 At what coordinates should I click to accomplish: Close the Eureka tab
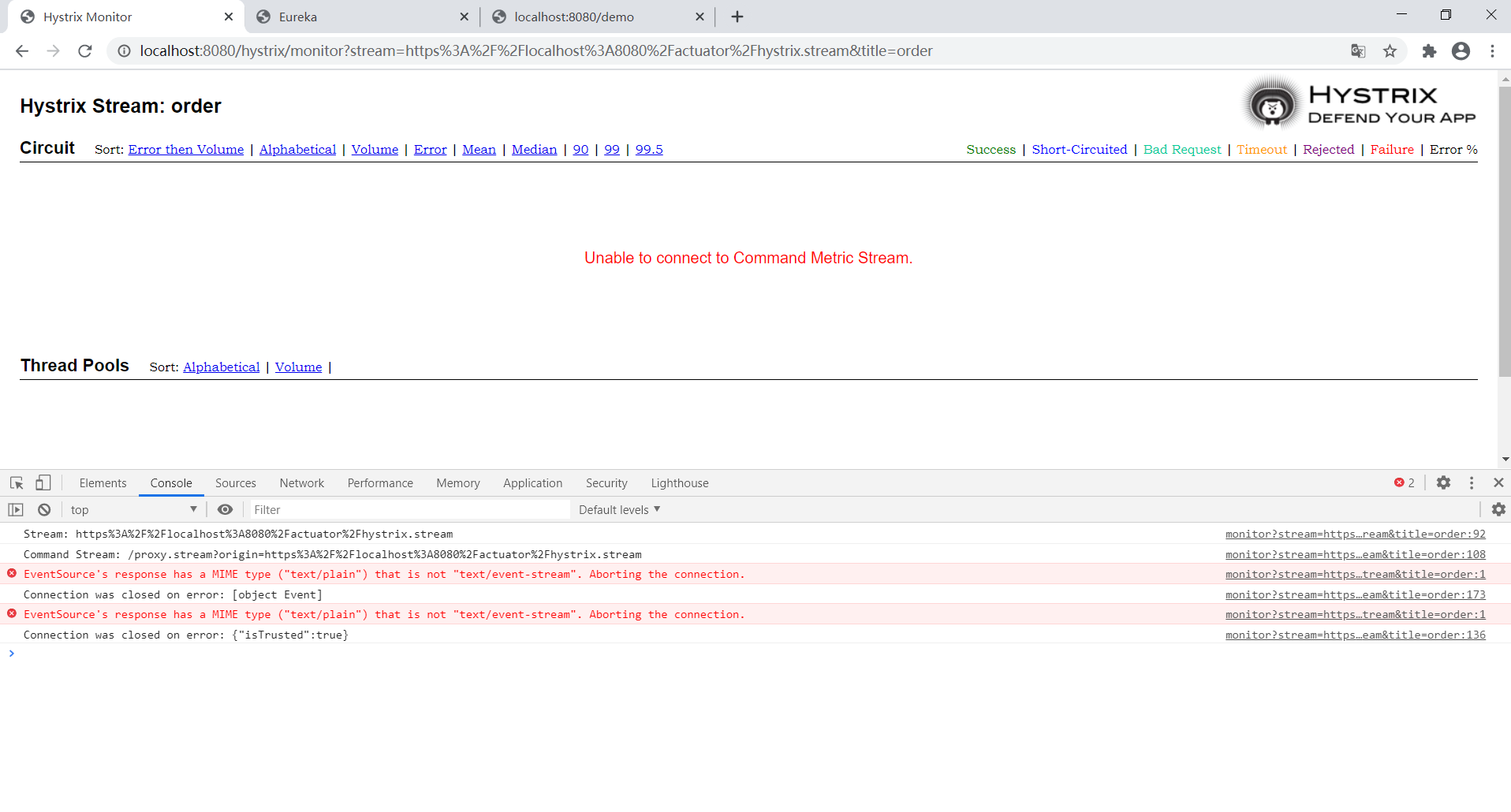coord(464,17)
